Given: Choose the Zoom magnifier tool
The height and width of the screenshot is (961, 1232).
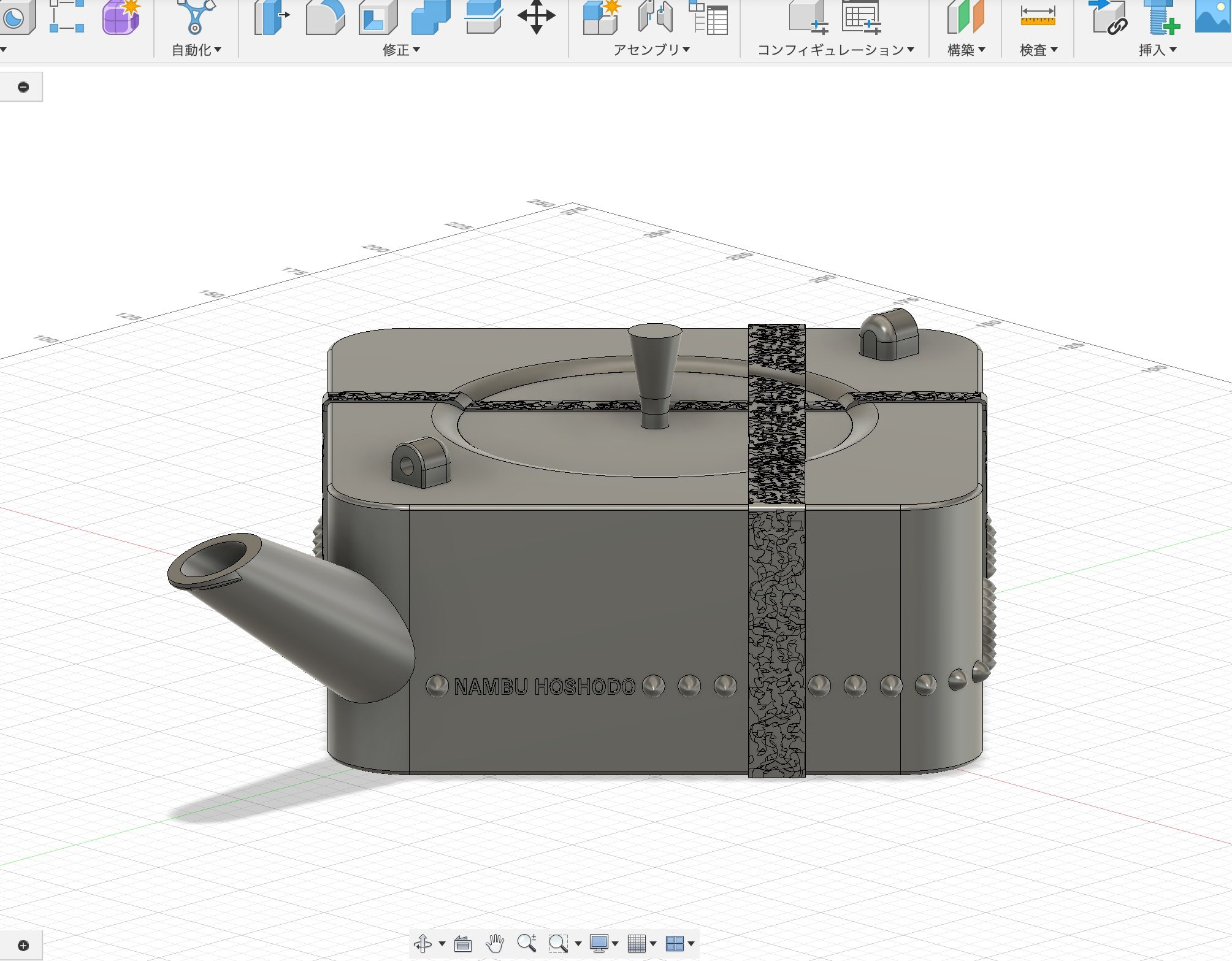Looking at the screenshot, I should pos(526,943).
